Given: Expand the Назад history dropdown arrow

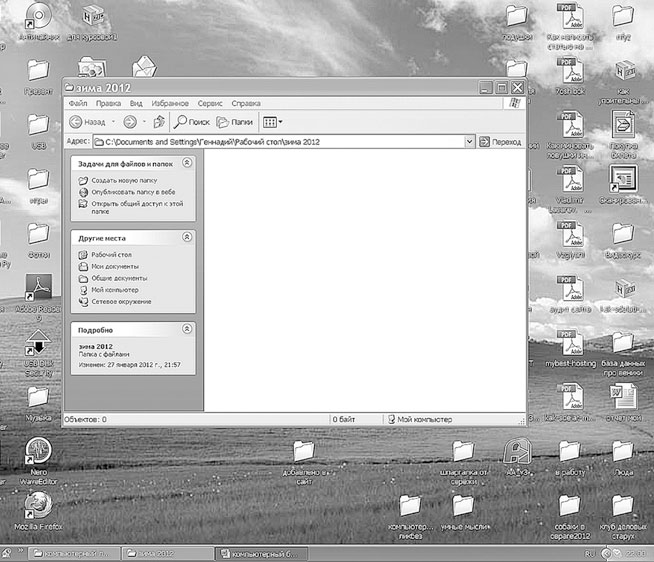Looking at the screenshot, I should tap(113, 122).
